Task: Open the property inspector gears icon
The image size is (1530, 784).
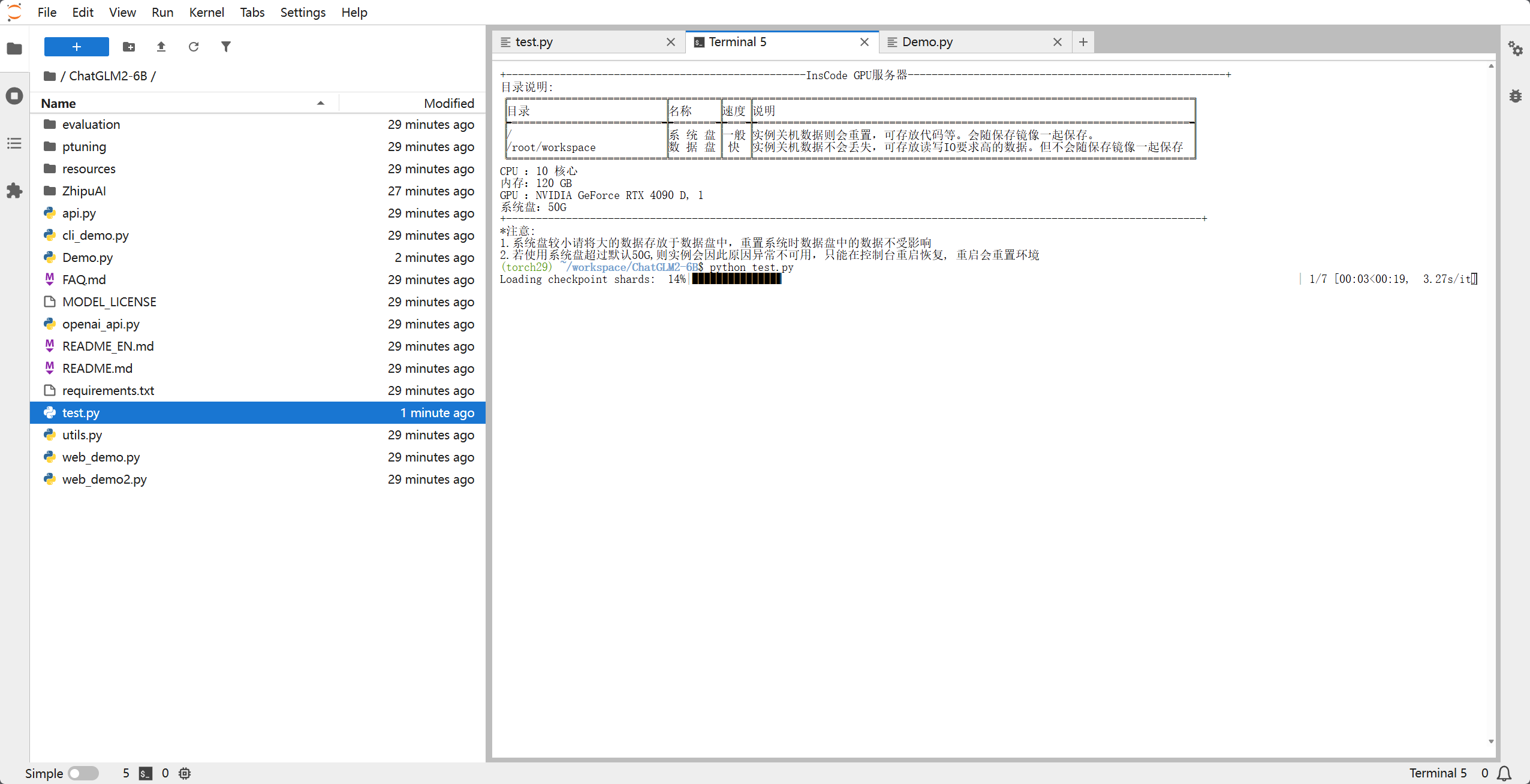Action: (x=1515, y=49)
